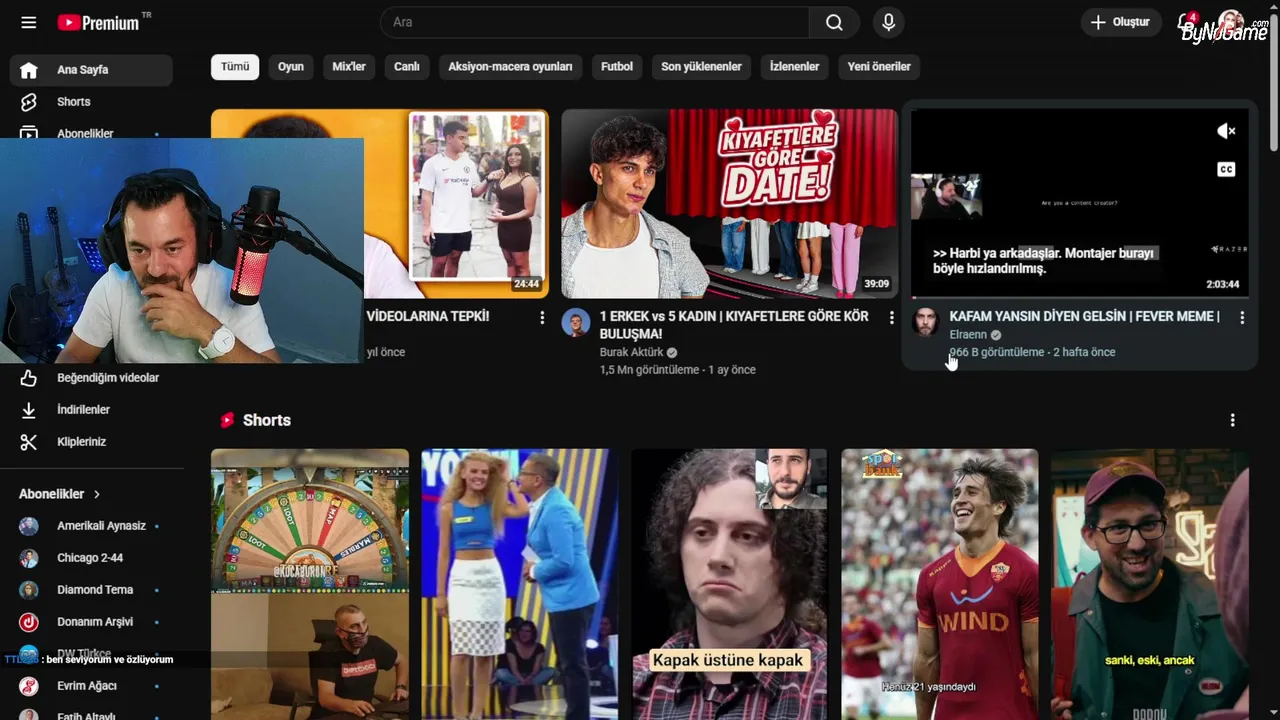Open Kliplerim scissors item
Image resolution: width=1280 pixels, height=720 pixels.
pyautogui.click(x=91, y=442)
